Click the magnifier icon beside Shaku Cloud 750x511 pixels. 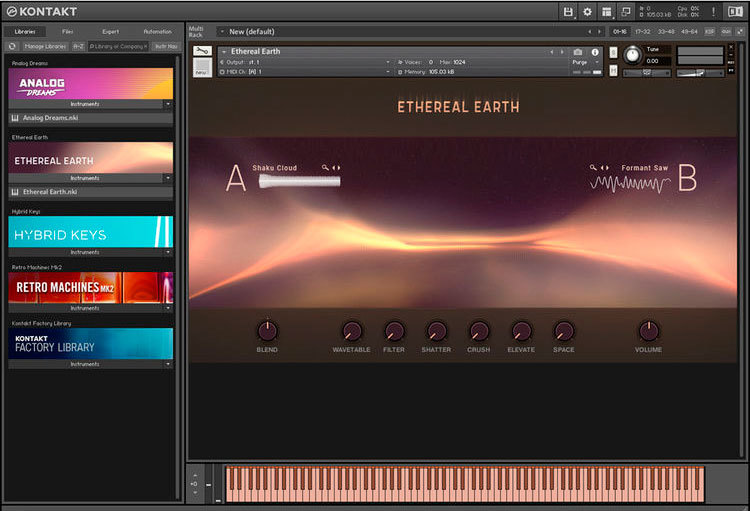(325, 168)
